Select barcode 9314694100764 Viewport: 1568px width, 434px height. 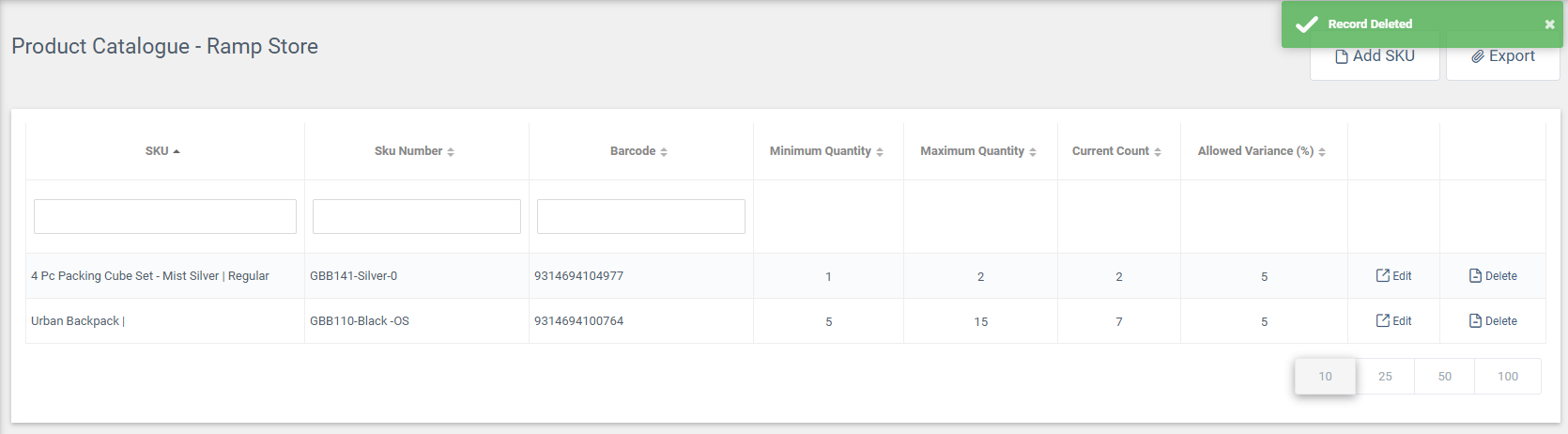[578, 321]
